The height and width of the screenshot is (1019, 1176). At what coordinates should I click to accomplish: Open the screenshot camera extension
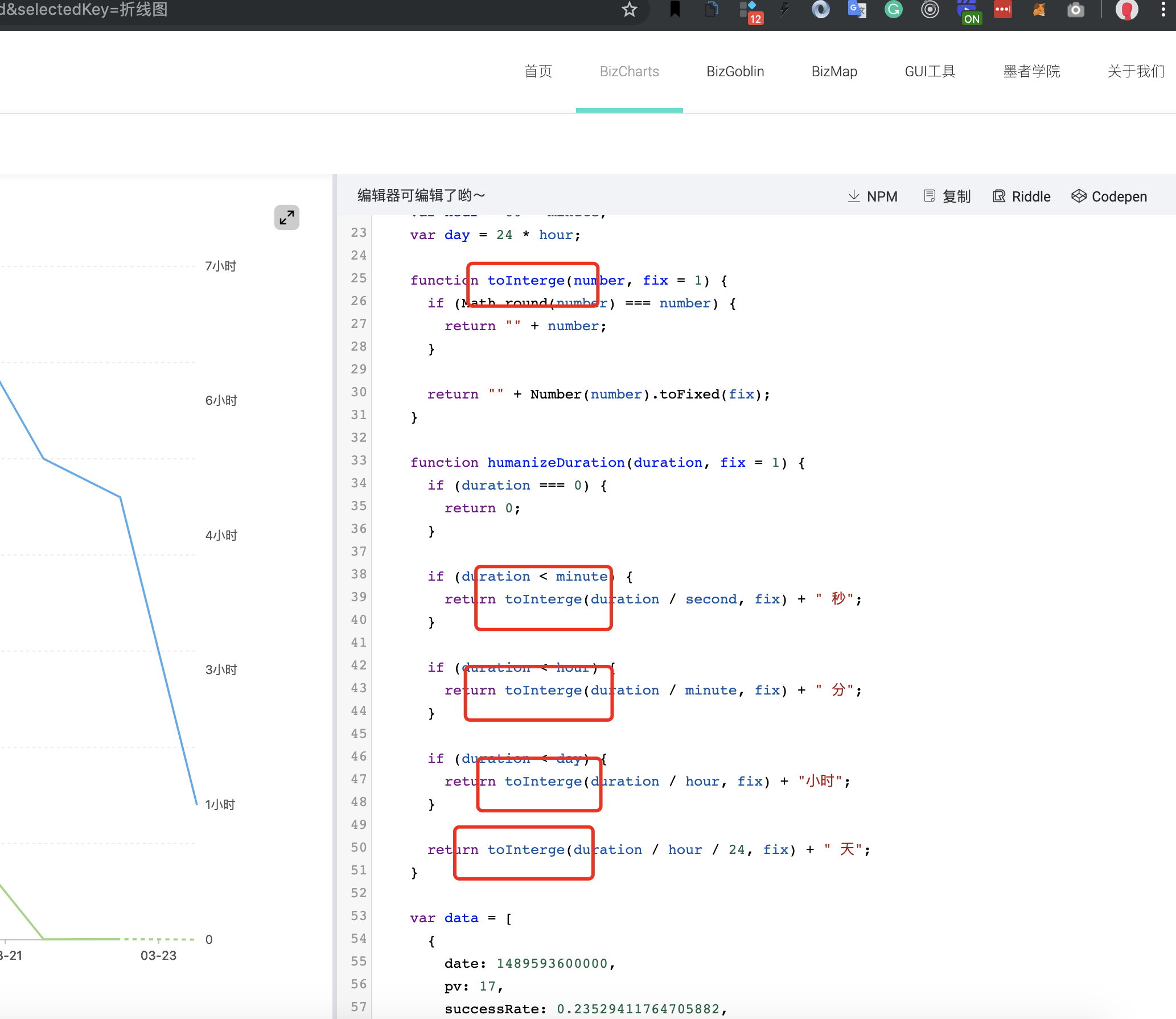tap(1076, 10)
